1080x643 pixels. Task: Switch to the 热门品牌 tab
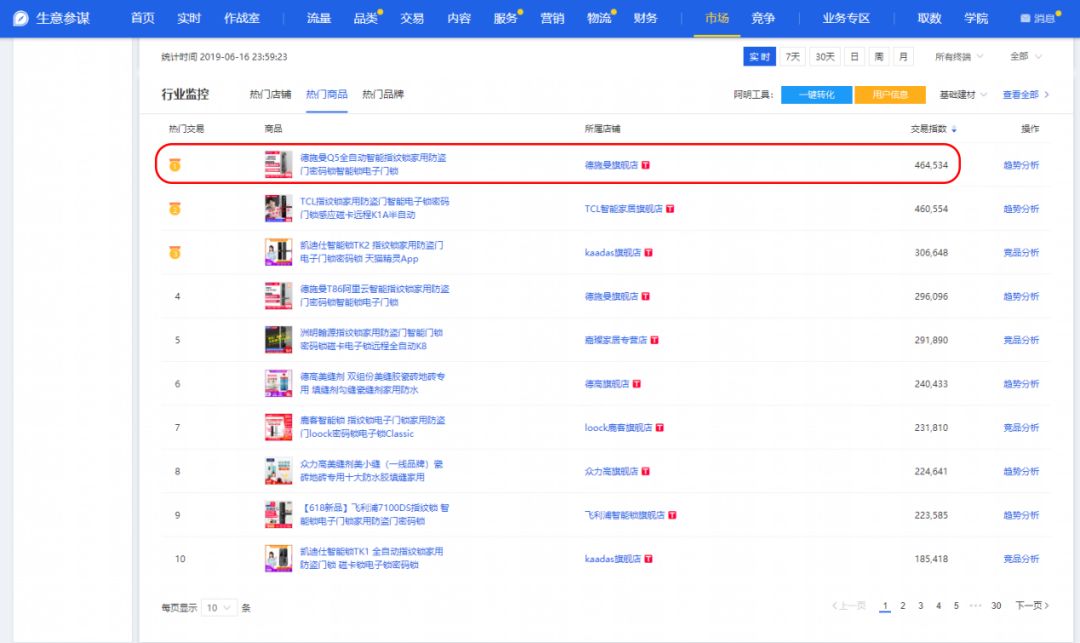pyautogui.click(x=383, y=94)
